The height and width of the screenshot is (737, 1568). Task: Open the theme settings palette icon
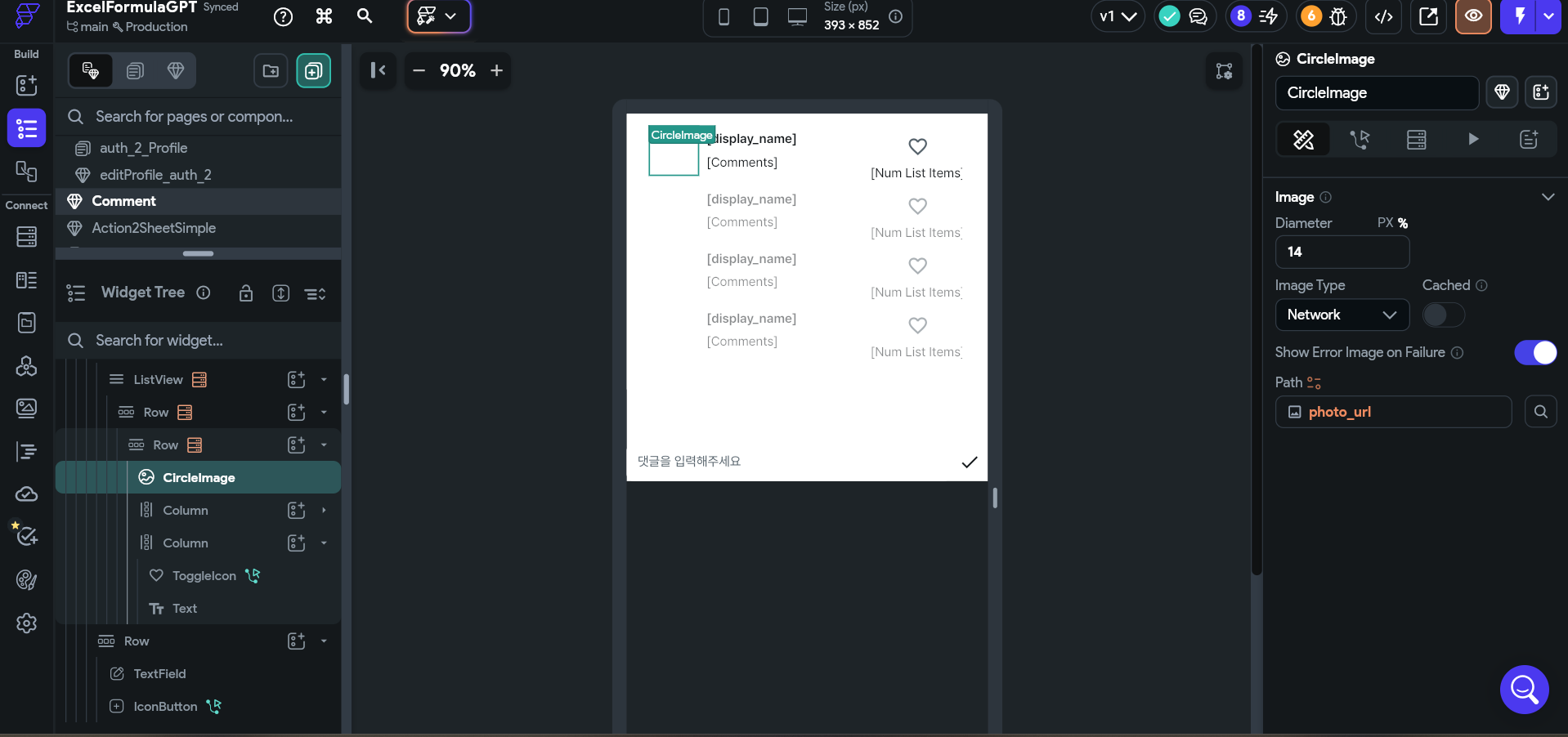[26, 580]
